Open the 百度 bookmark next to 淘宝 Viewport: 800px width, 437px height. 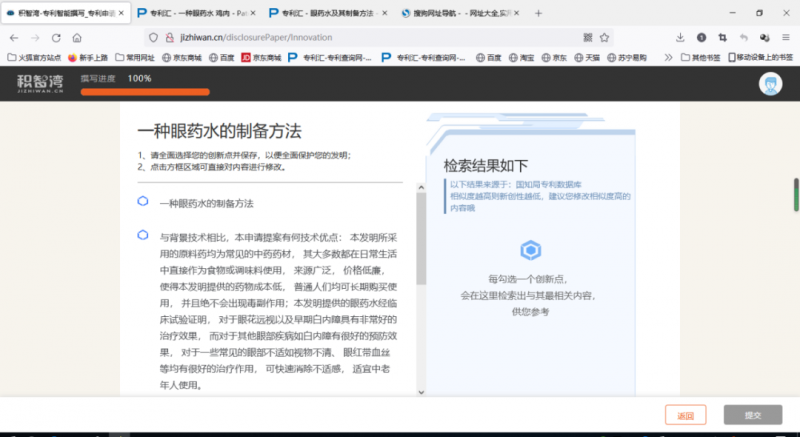pyautogui.click(x=489, y=58)
